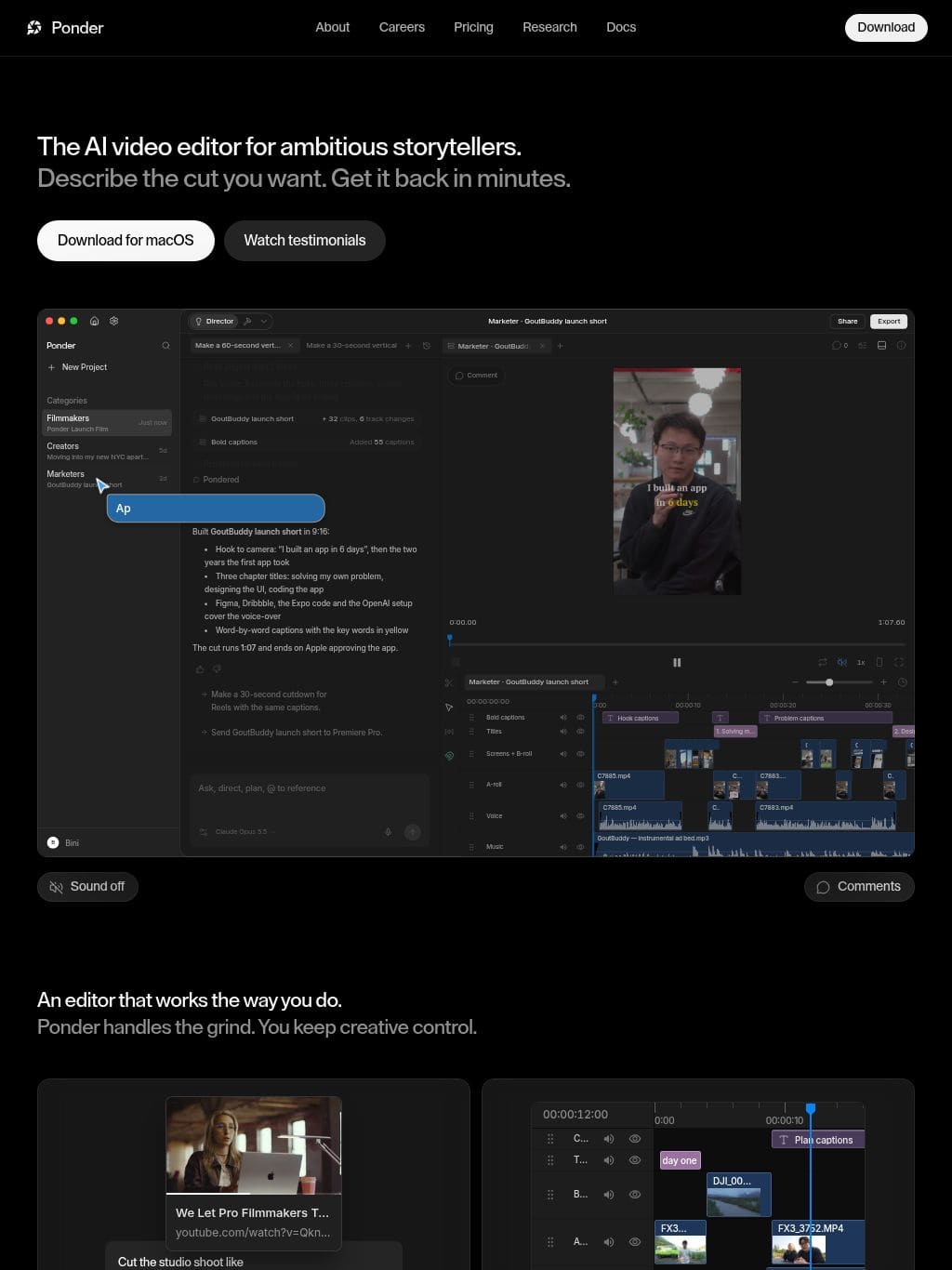
Task: Open chat history with the clock icon
Action: (x=427, y=346)
